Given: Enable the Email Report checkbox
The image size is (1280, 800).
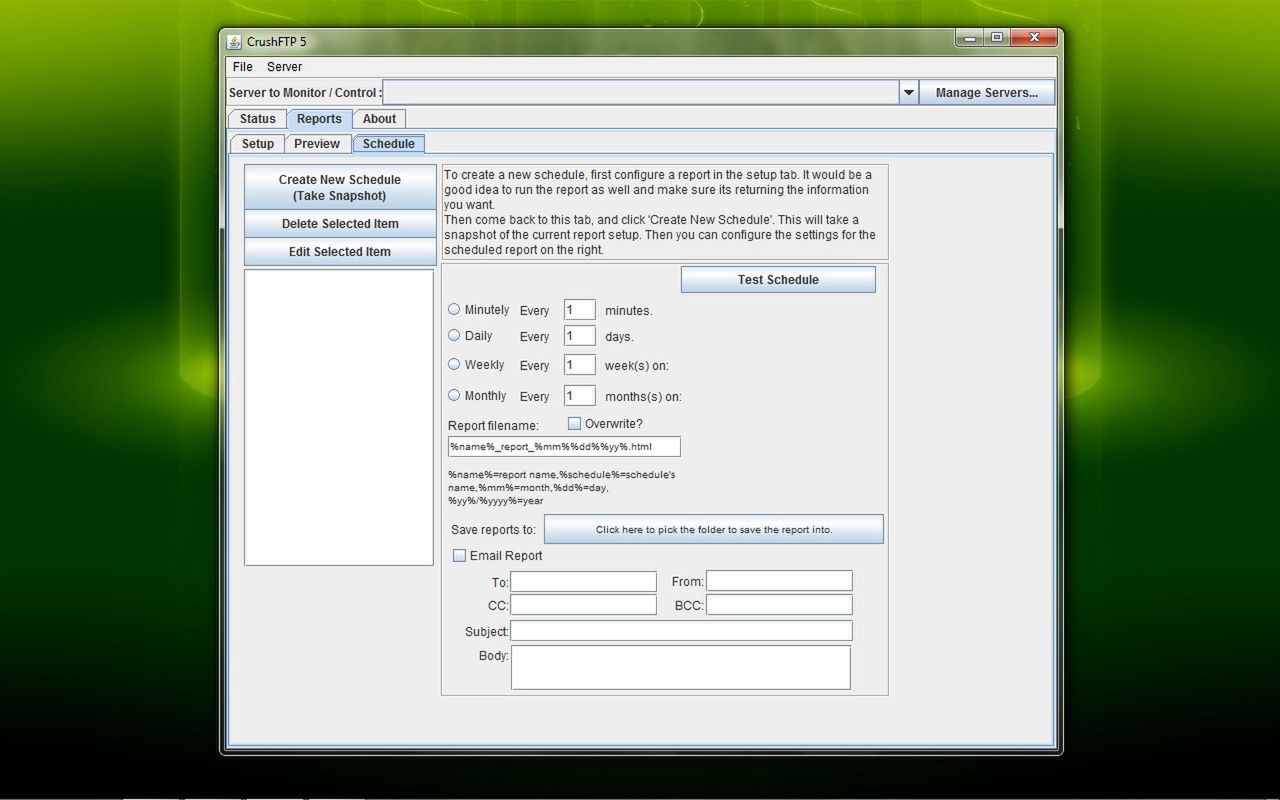Looking at the screenshot, I should [x=459, y=556].
